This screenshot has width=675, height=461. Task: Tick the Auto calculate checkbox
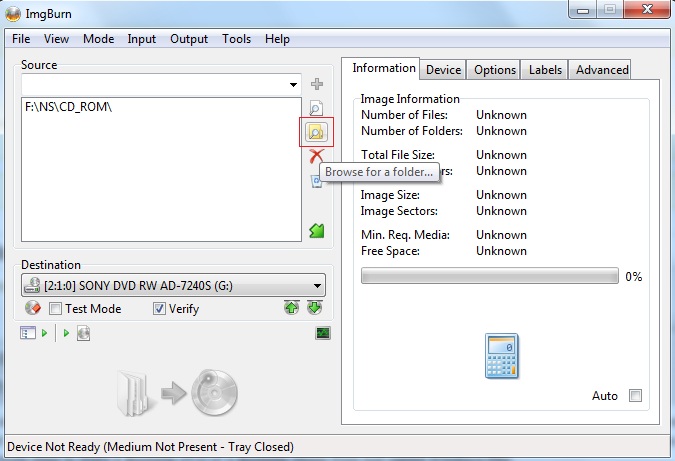click(x=635, y=396)
